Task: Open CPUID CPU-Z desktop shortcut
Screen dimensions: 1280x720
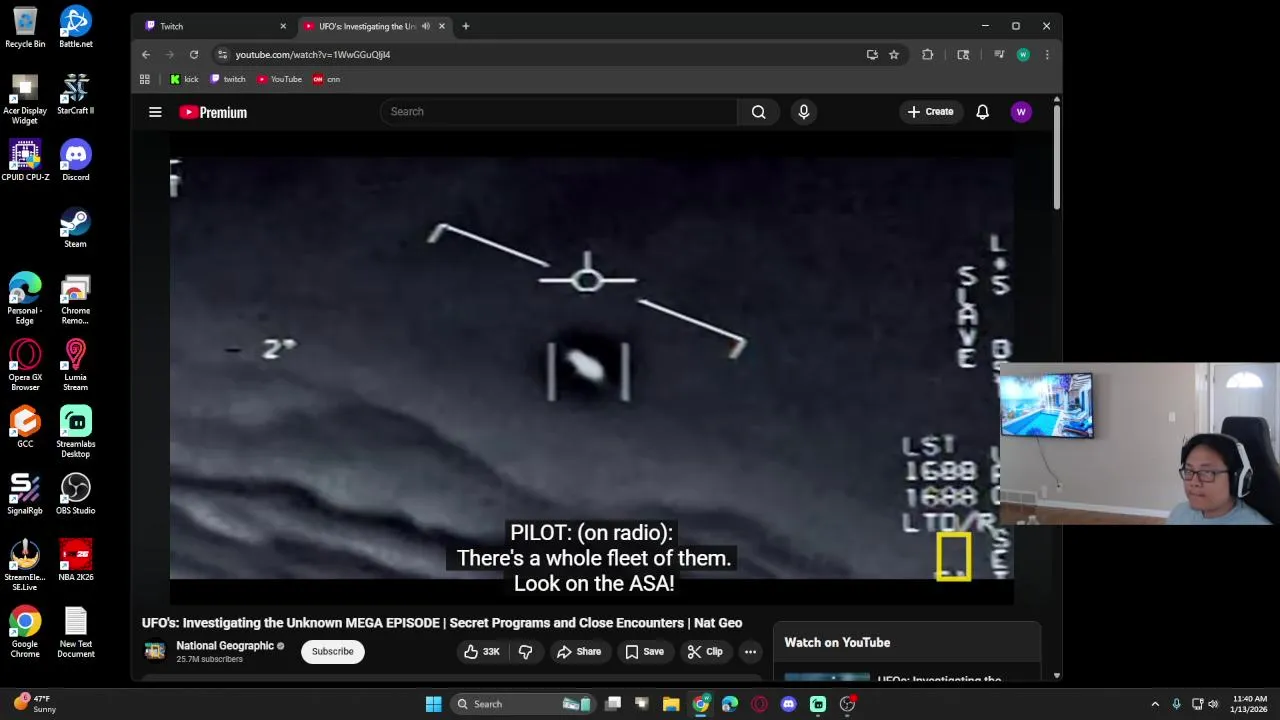Action: [x=25, y=160]
